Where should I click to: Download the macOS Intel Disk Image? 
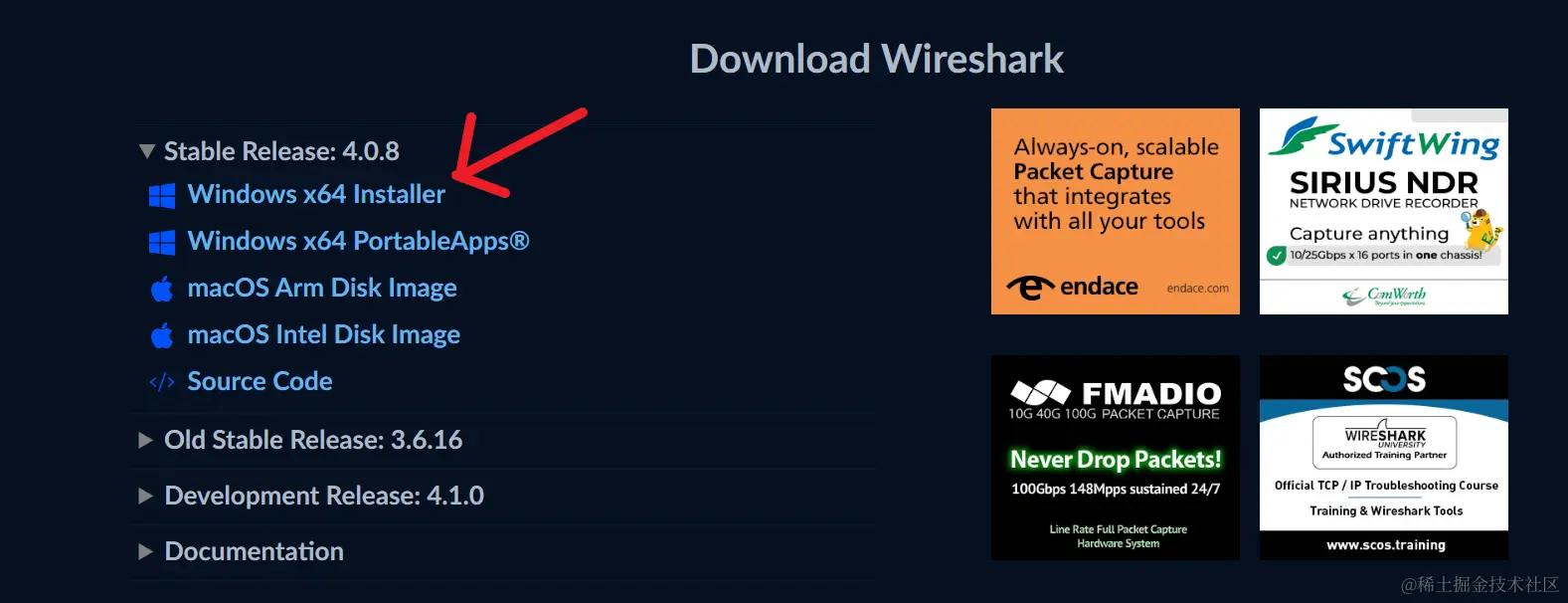[323, 334]
